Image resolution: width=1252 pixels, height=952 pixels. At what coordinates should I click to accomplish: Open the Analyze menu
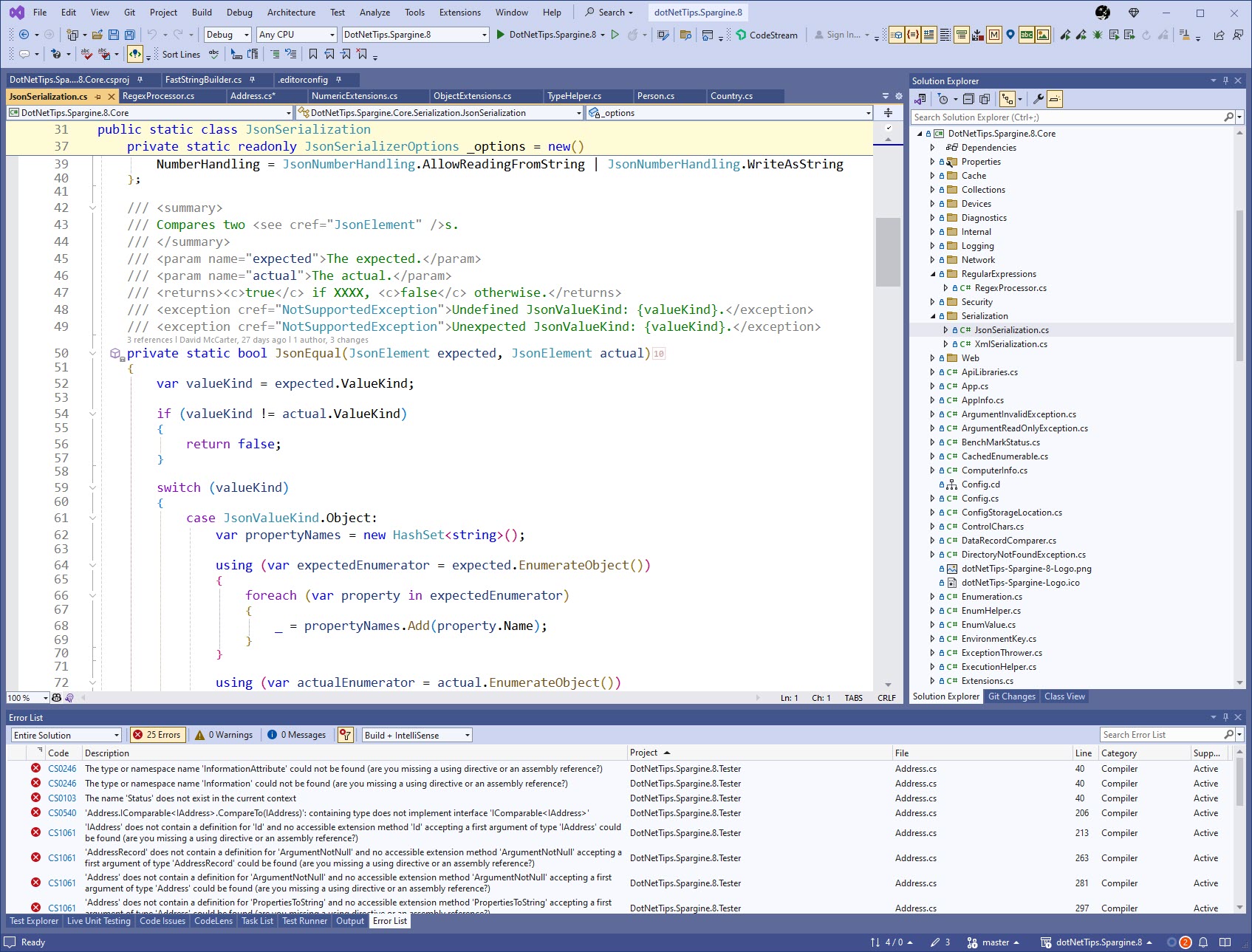pos(374,13)
